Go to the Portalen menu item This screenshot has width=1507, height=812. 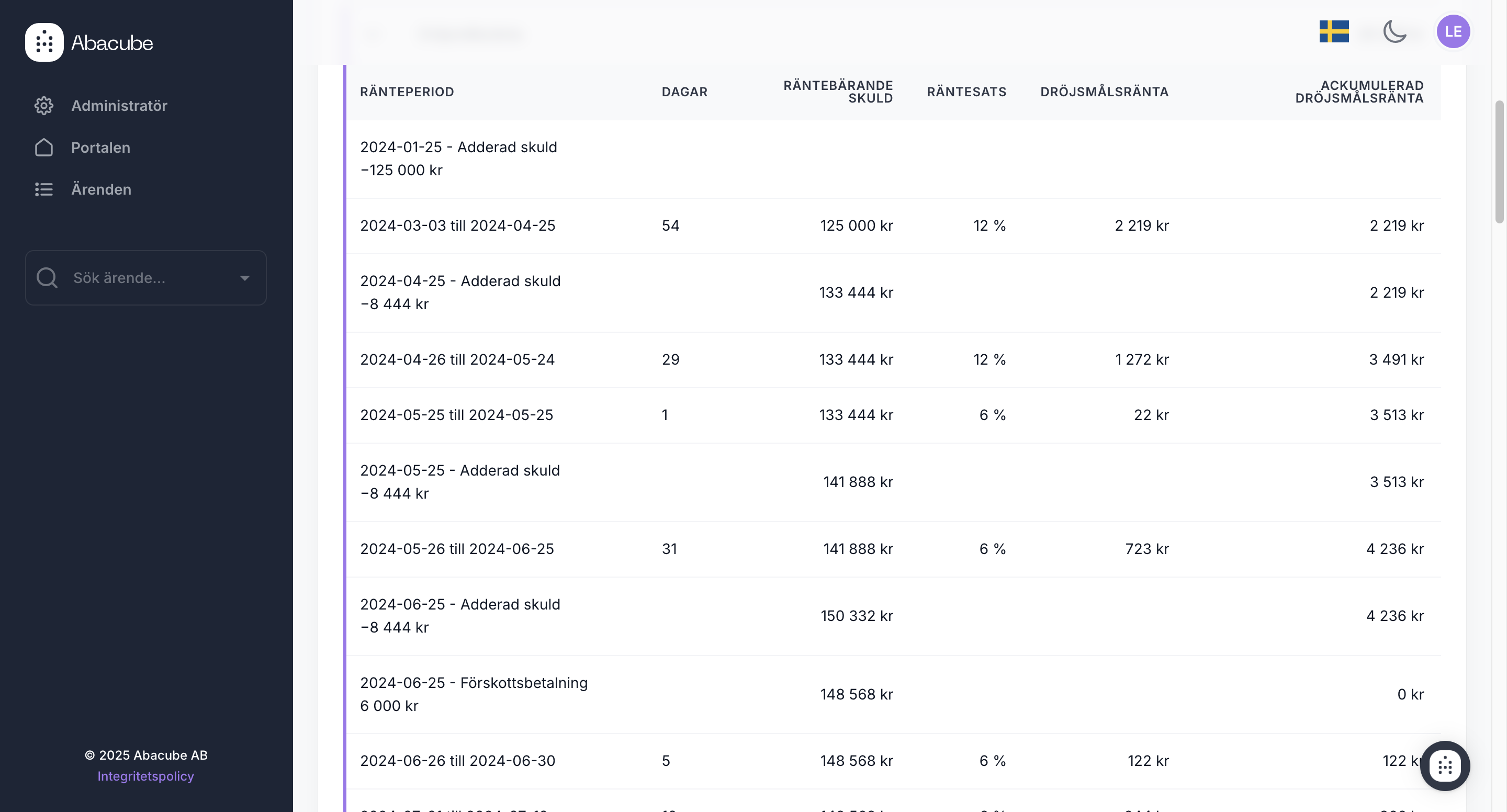(x=100, y=148)
